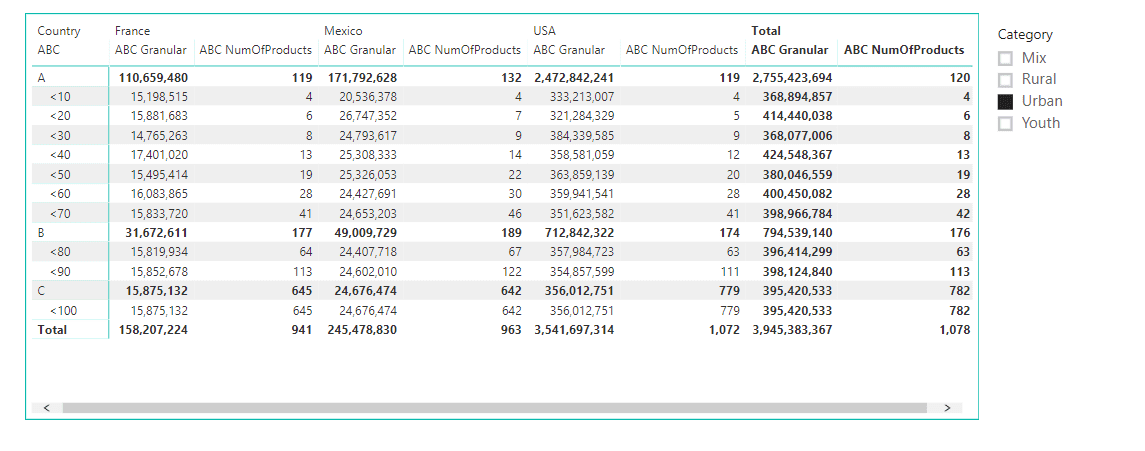The image size is (1145, 451).
Task: Click the scrollbar left arrow
Action: pos(47,408)
